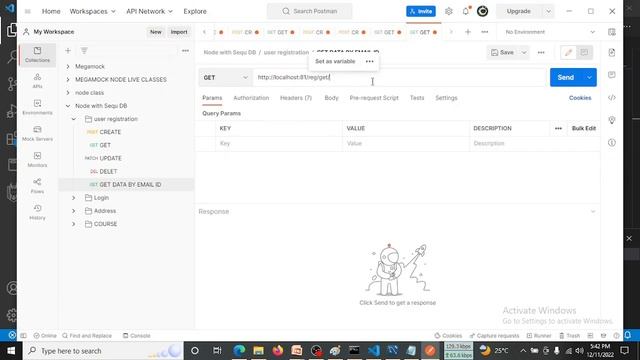Switch to the Pre-request Script tab
This screenshot has height=360, width=640.
point(374,98)
